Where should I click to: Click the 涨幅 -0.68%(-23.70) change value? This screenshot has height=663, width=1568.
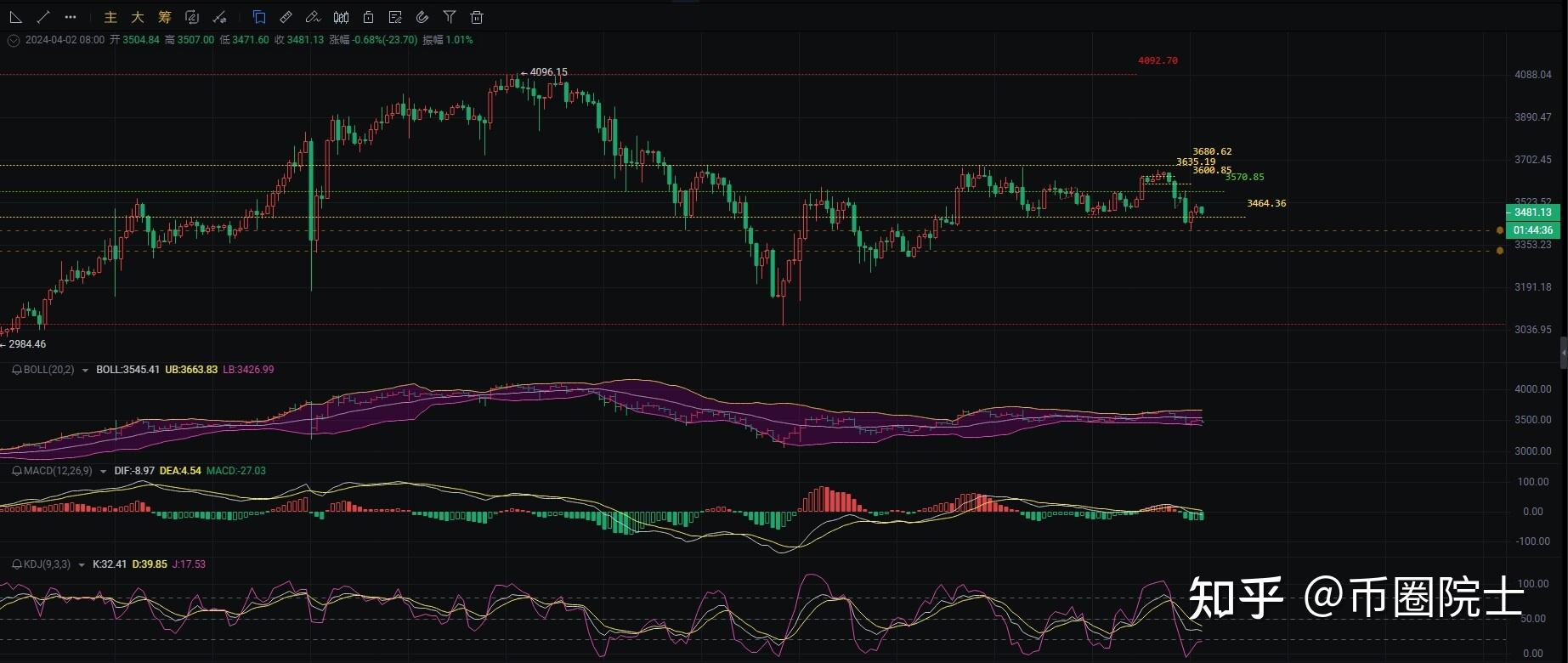point(373,40)
